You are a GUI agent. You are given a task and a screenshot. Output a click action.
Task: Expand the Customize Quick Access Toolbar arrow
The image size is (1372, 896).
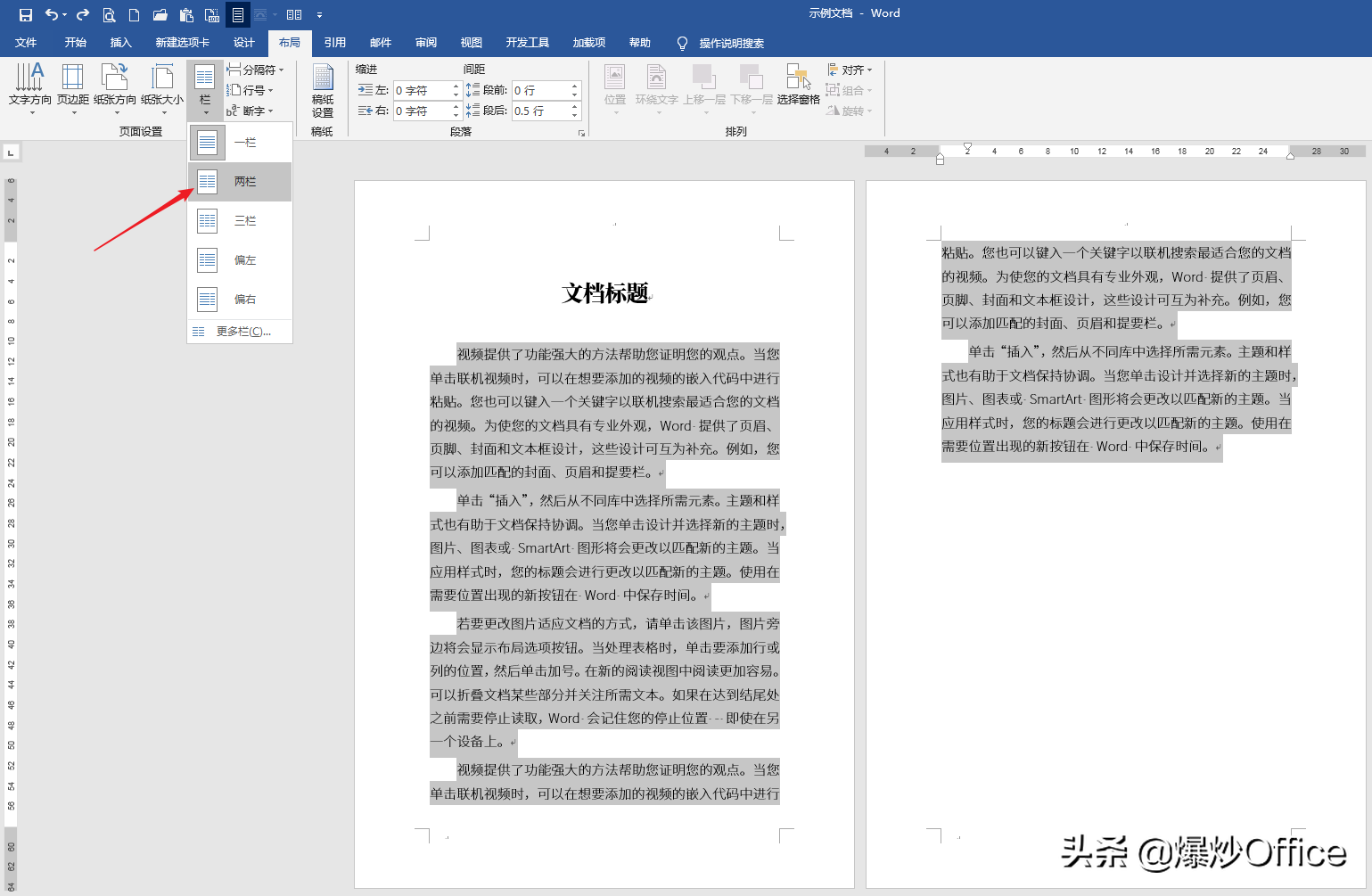pos(319,15)
